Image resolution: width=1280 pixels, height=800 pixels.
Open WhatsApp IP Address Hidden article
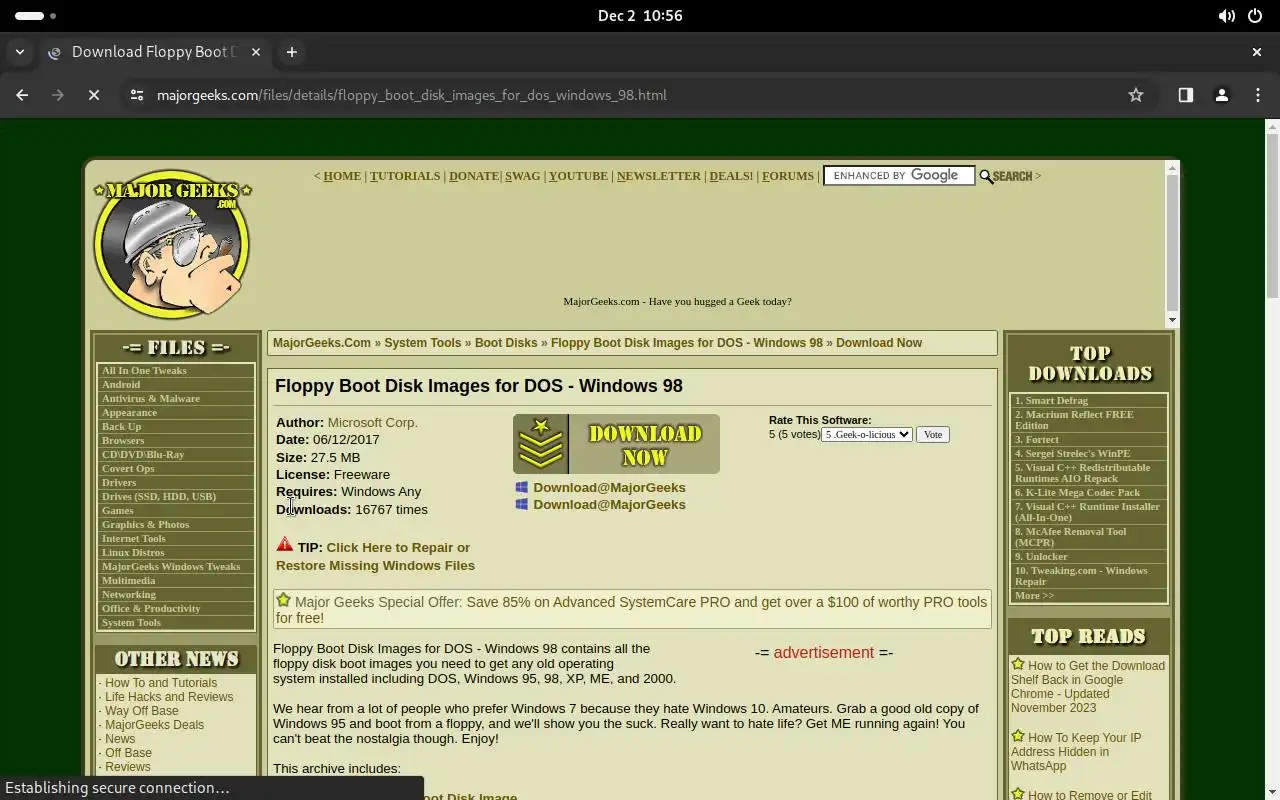(x=1076, y=752)
